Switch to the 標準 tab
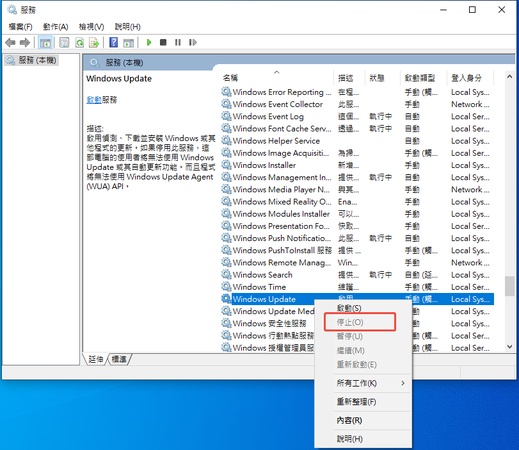Image resolution: width=519 pixels, height=450 pixels. point(119,359)
